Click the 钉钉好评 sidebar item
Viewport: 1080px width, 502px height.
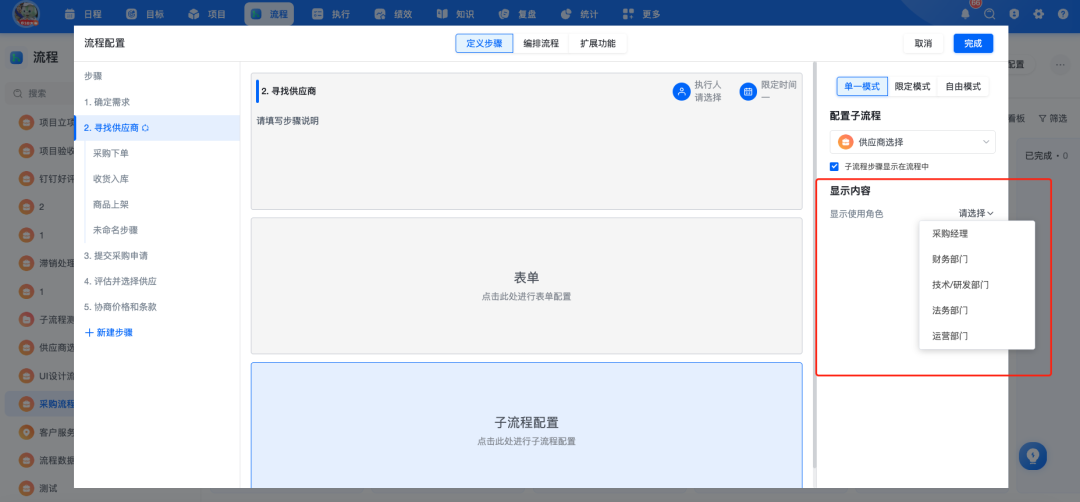point(40,179)
